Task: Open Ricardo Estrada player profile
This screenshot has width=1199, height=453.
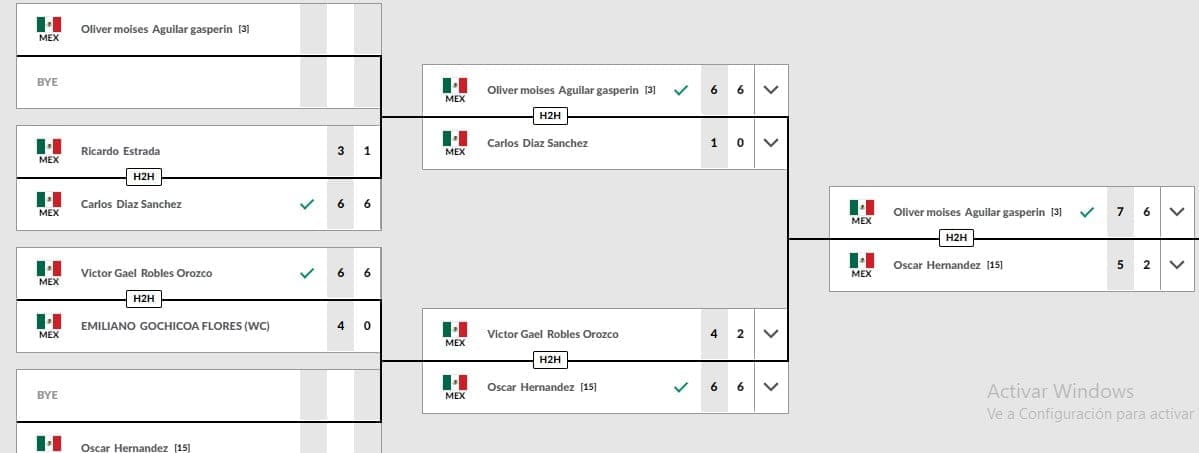Action: pyautogui.click(x=120, y=151)
